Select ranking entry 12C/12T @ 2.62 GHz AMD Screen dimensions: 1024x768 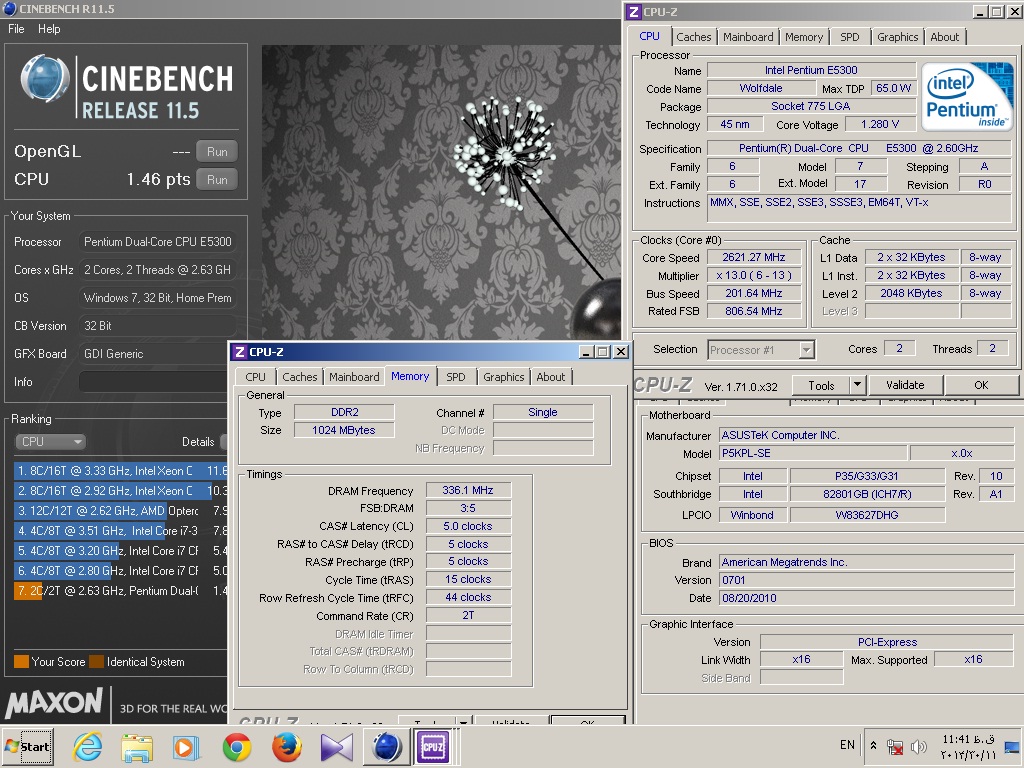[120, 511]
